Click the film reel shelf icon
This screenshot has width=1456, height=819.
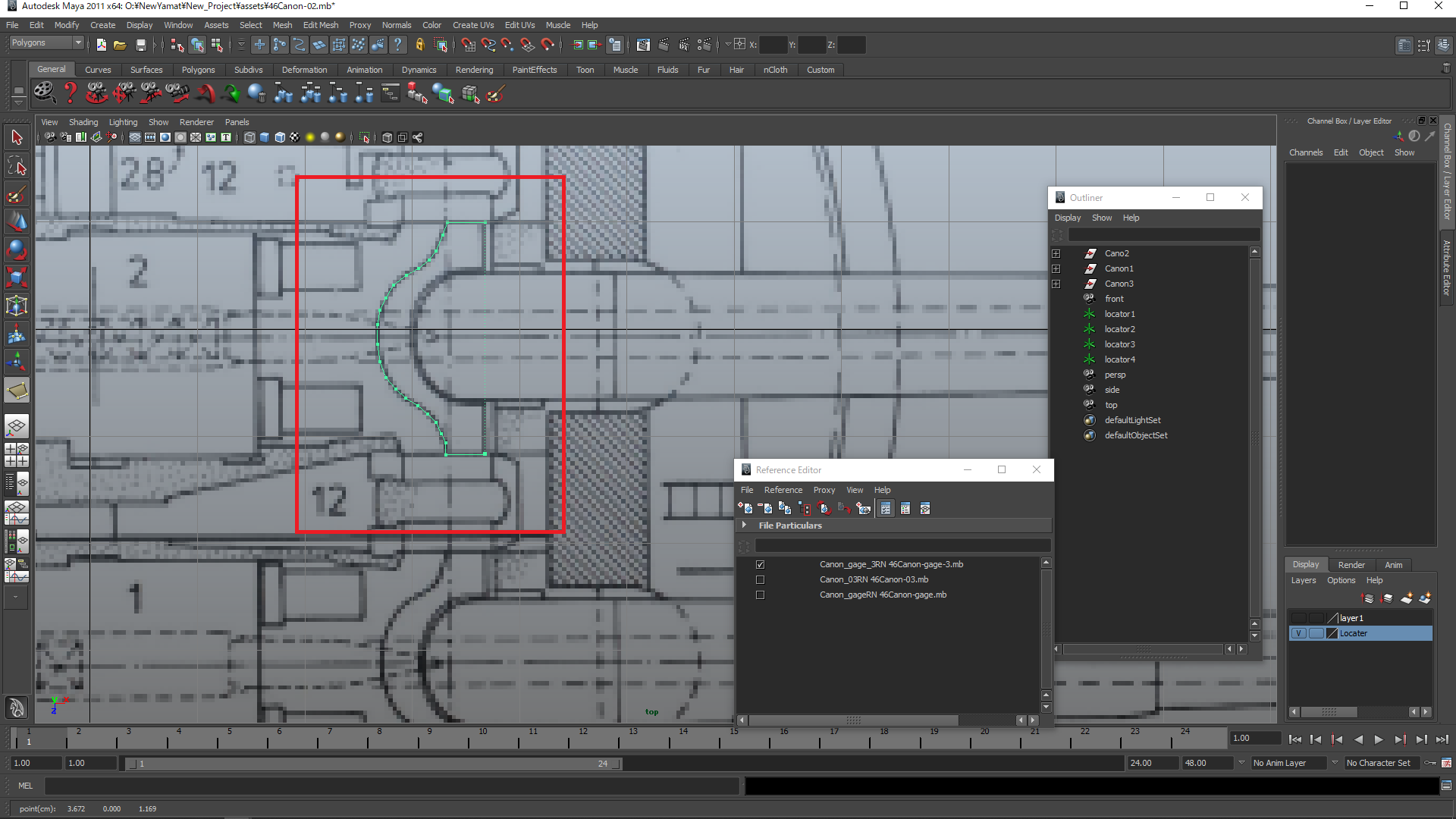point(44,93)
